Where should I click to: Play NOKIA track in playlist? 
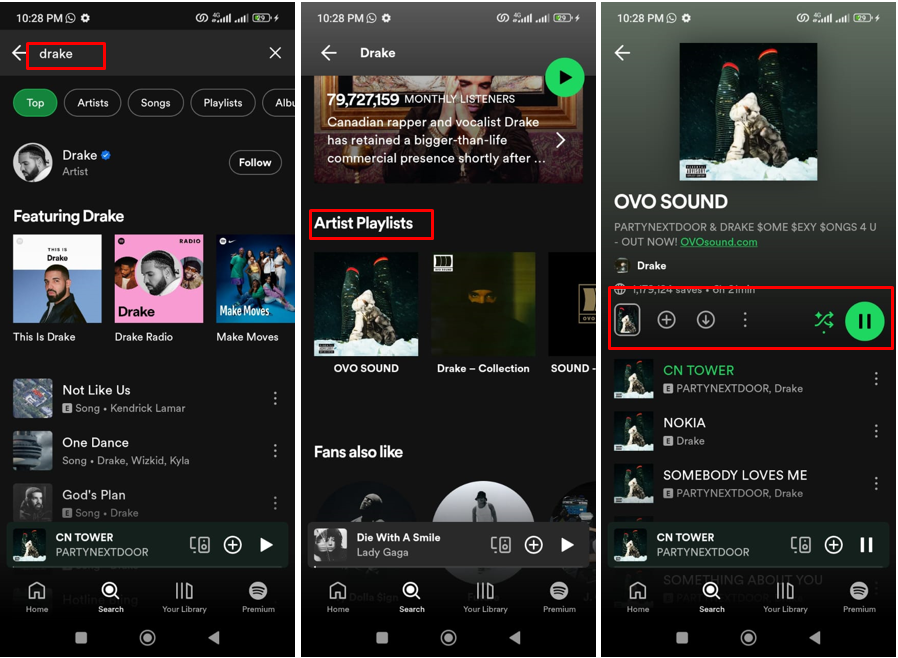point(739,431)
